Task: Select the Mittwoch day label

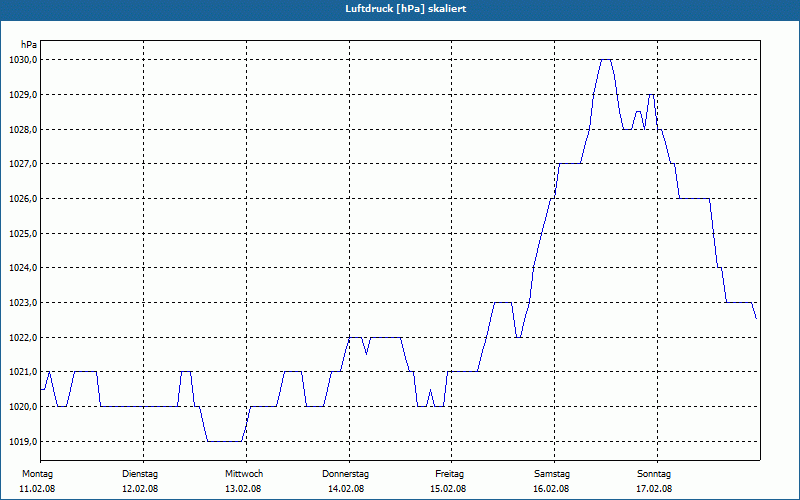Action: coord(244,474)
